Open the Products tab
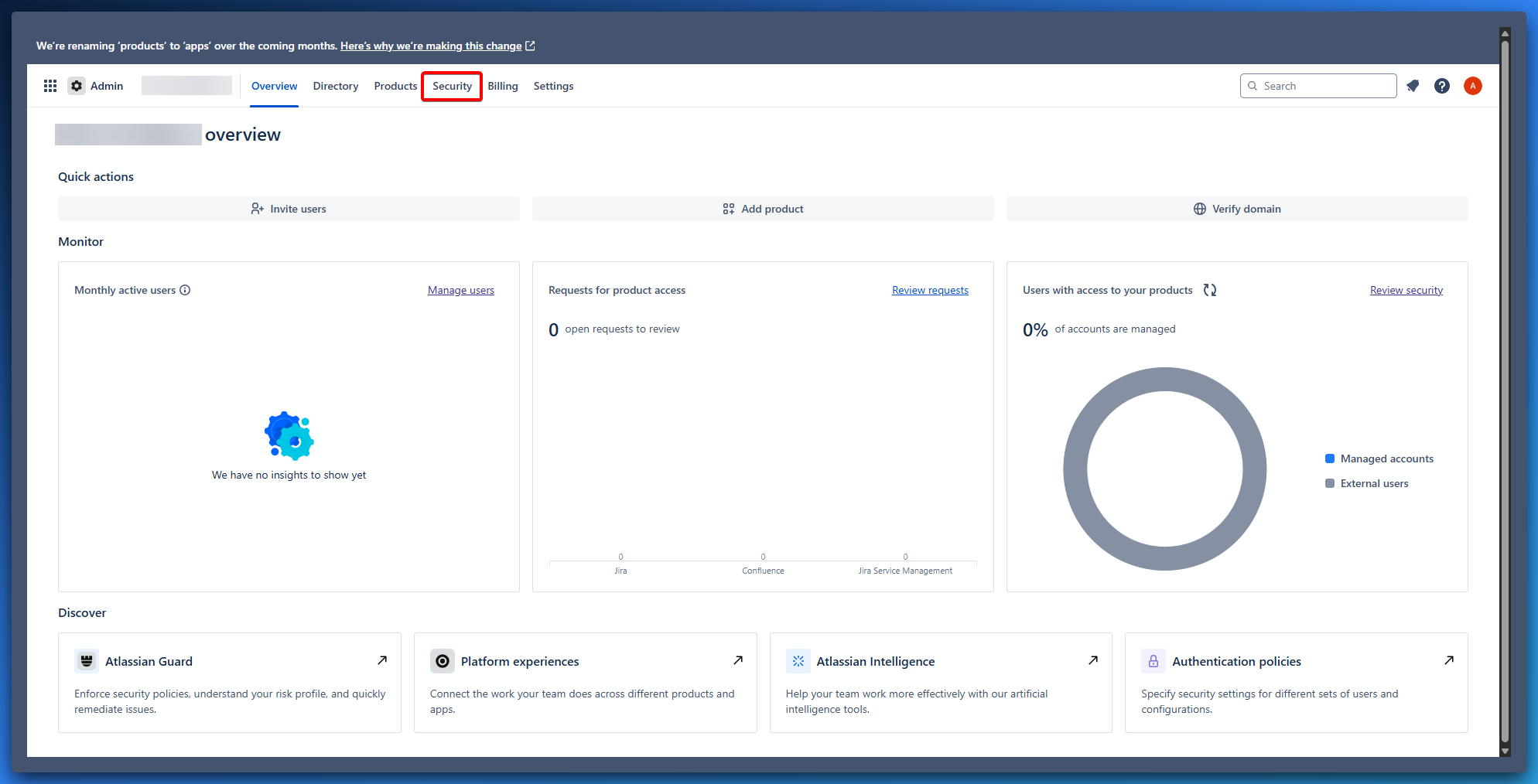Viewport: 1538px width, 784px height. pyautogui.click(x=395, y=86)
